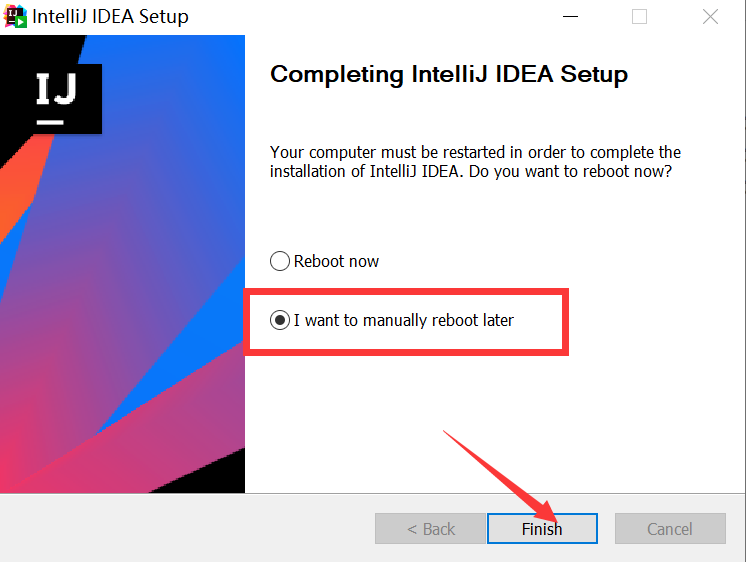Minimize the IntelliJ IDEA Setup window
Screen dimensions: 746x562
(570, 17)
